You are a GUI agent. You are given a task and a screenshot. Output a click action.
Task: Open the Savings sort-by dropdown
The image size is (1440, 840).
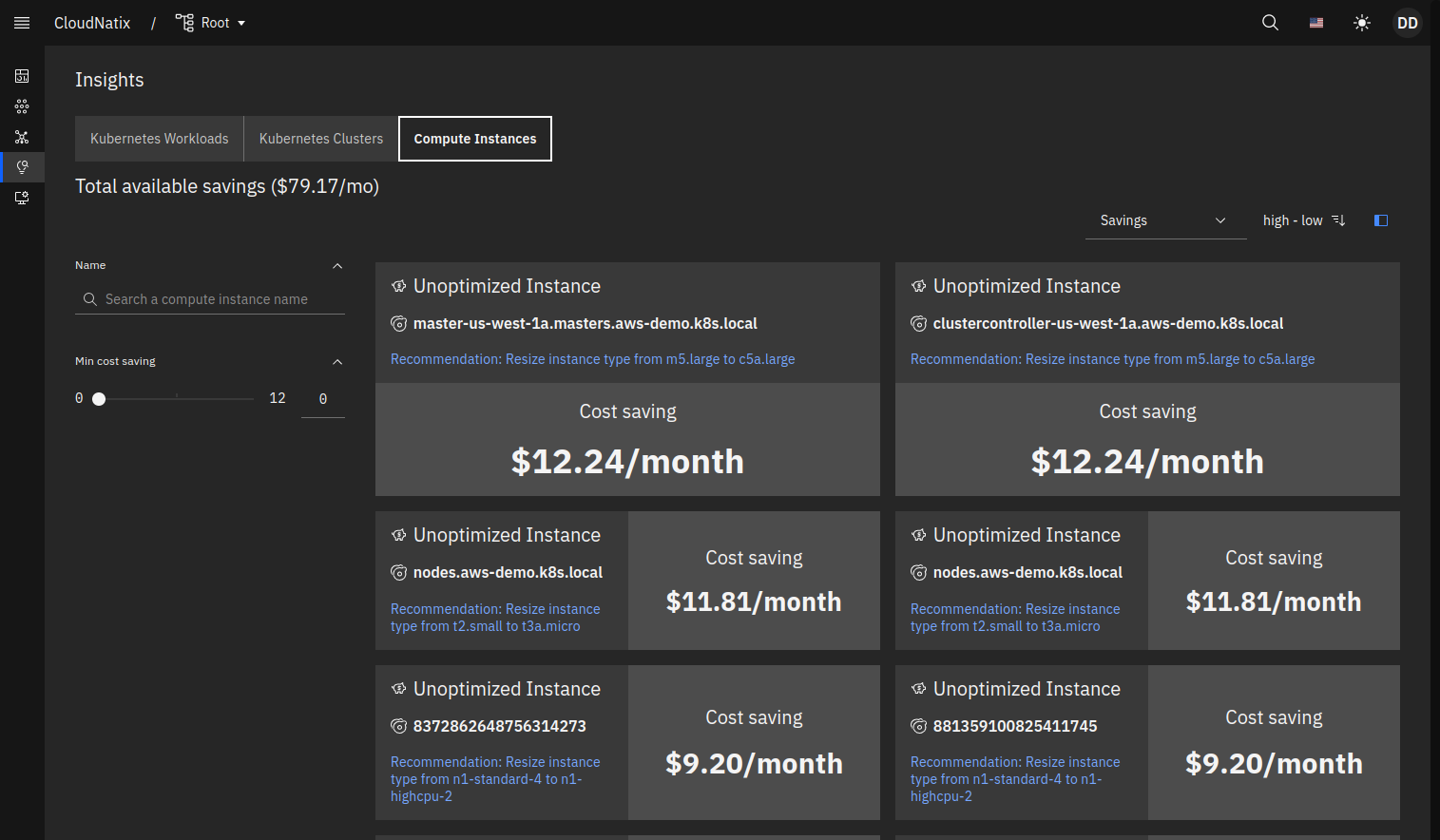pyautogui.click(x=1164, y=220)
